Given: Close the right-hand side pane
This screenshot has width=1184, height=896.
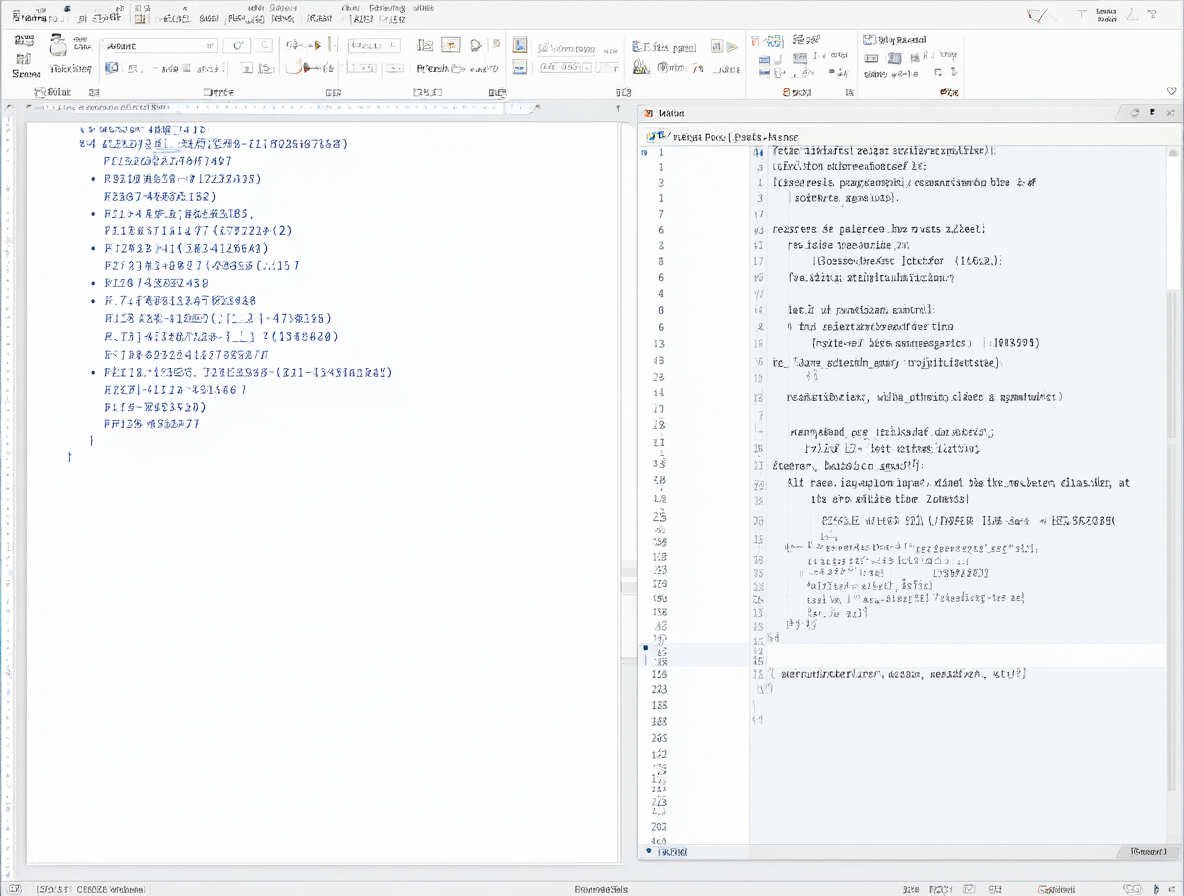Looking at the screenshot, I should click(x=1170, y=112).
